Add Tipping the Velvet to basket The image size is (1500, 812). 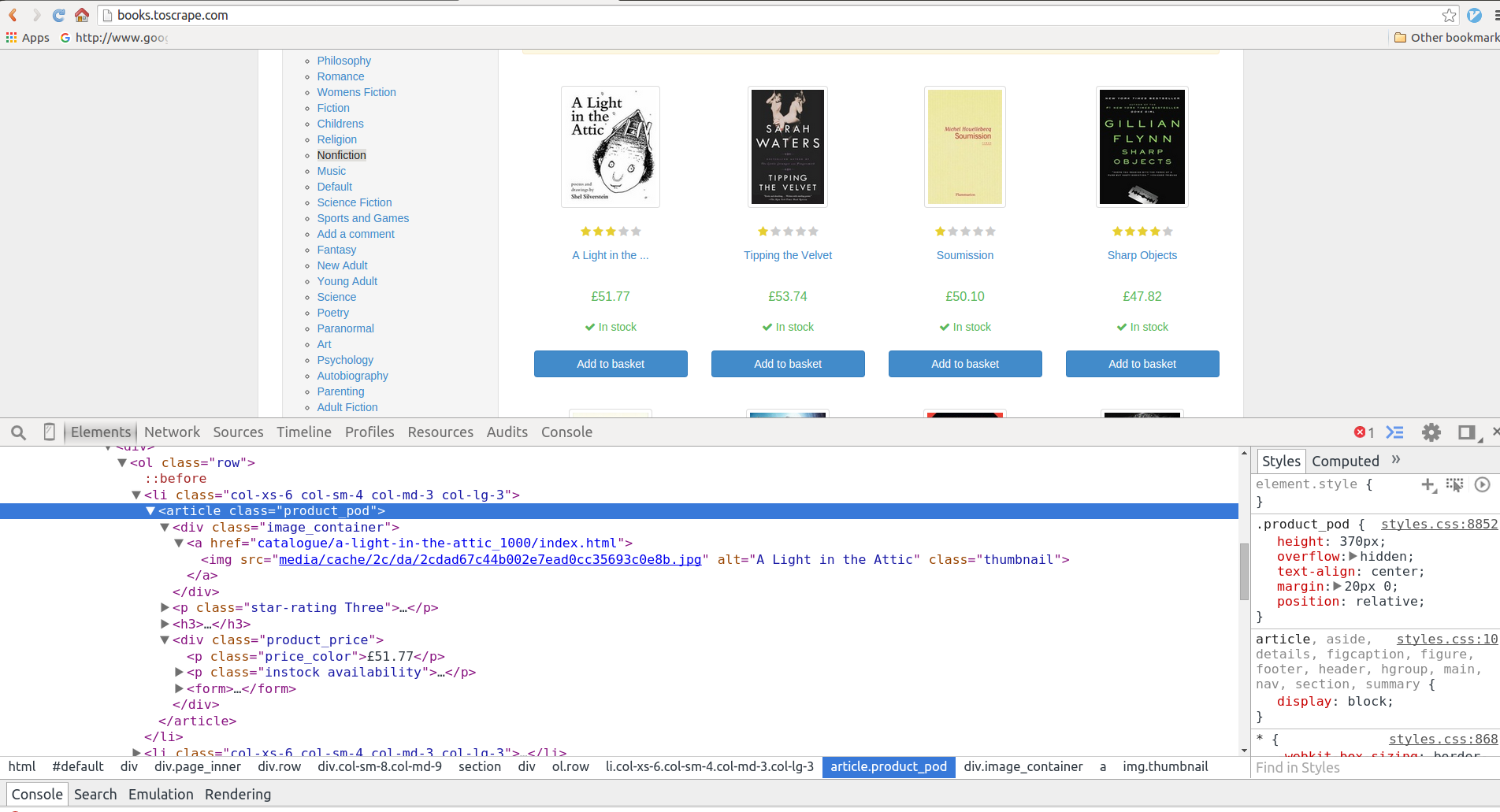click(788, 364)
